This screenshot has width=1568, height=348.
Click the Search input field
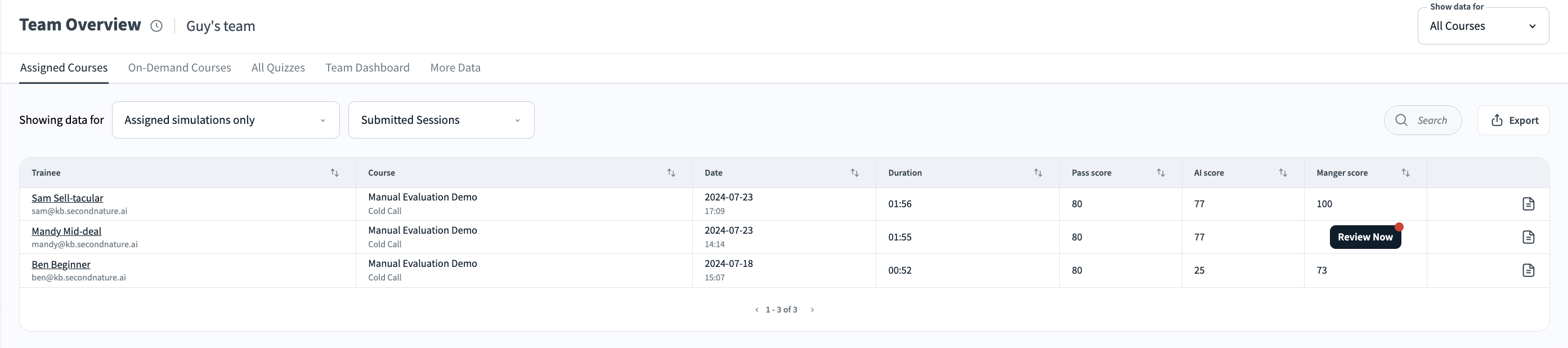[x=1431, y=120]
